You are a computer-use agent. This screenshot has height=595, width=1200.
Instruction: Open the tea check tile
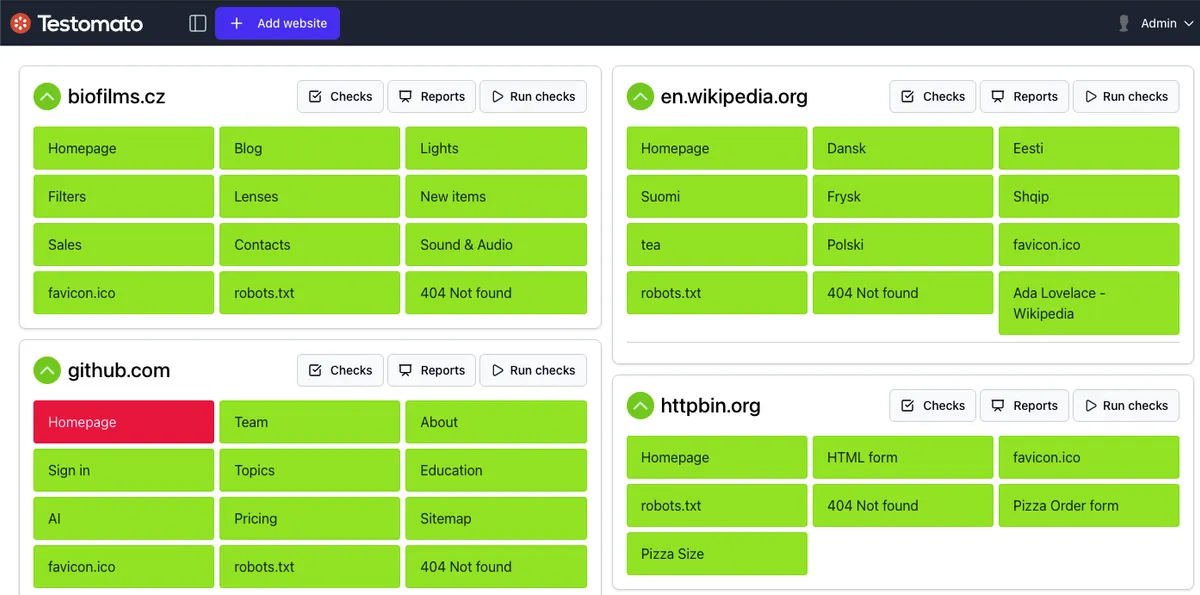[717, 244]
